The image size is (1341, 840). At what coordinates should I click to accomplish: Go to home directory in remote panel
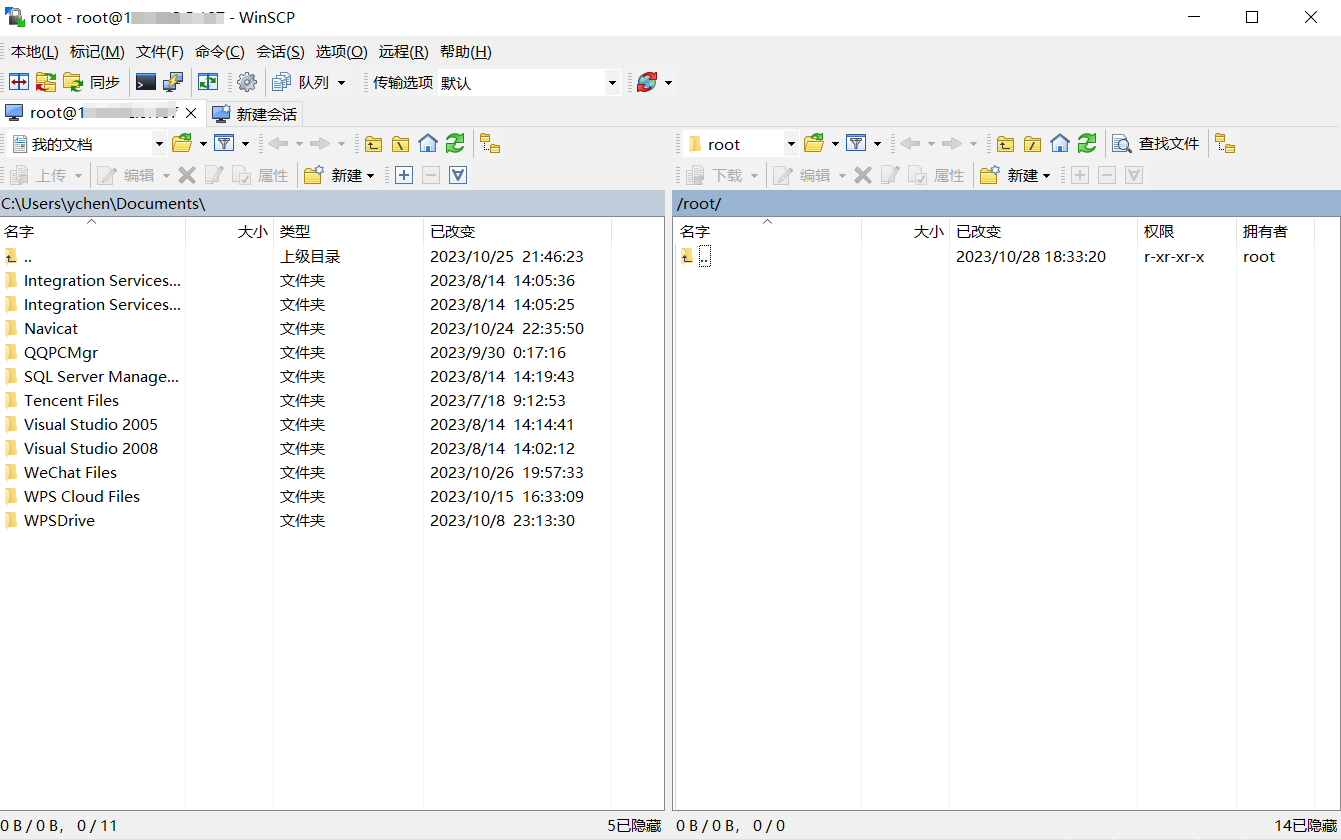pos(1060,143)
